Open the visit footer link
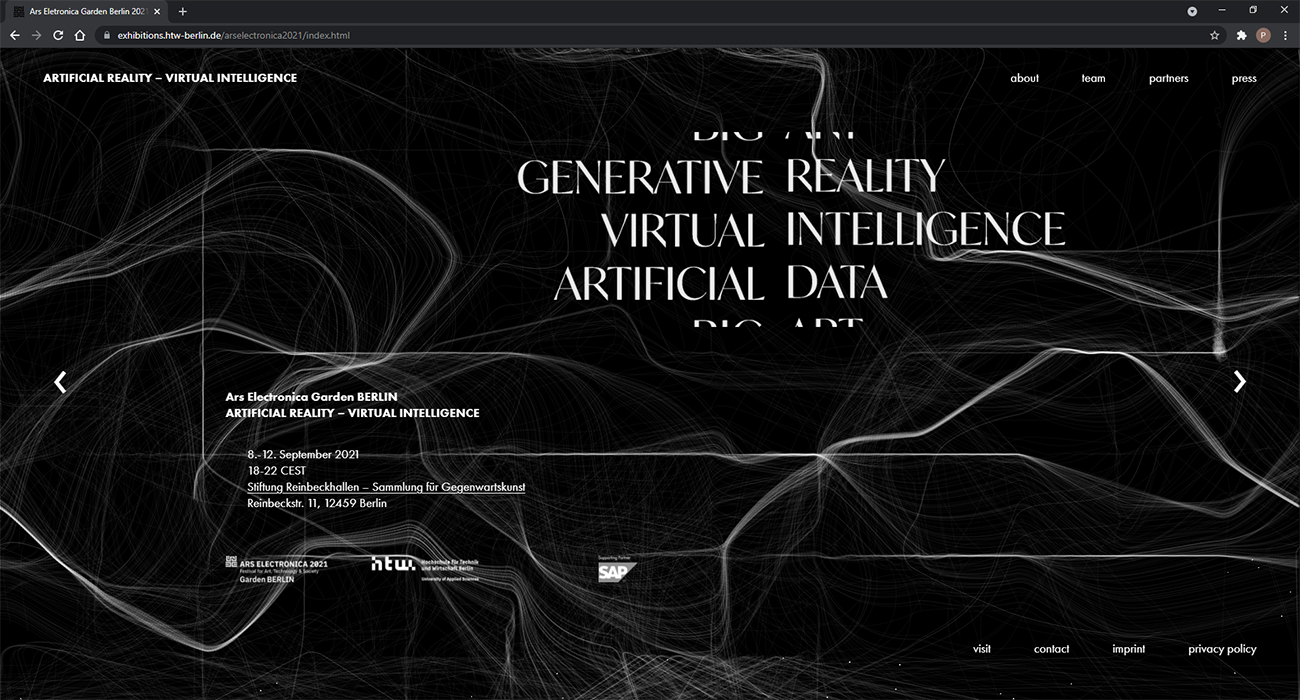Viewport: 1300px width, 700px height. click(982, 649)
